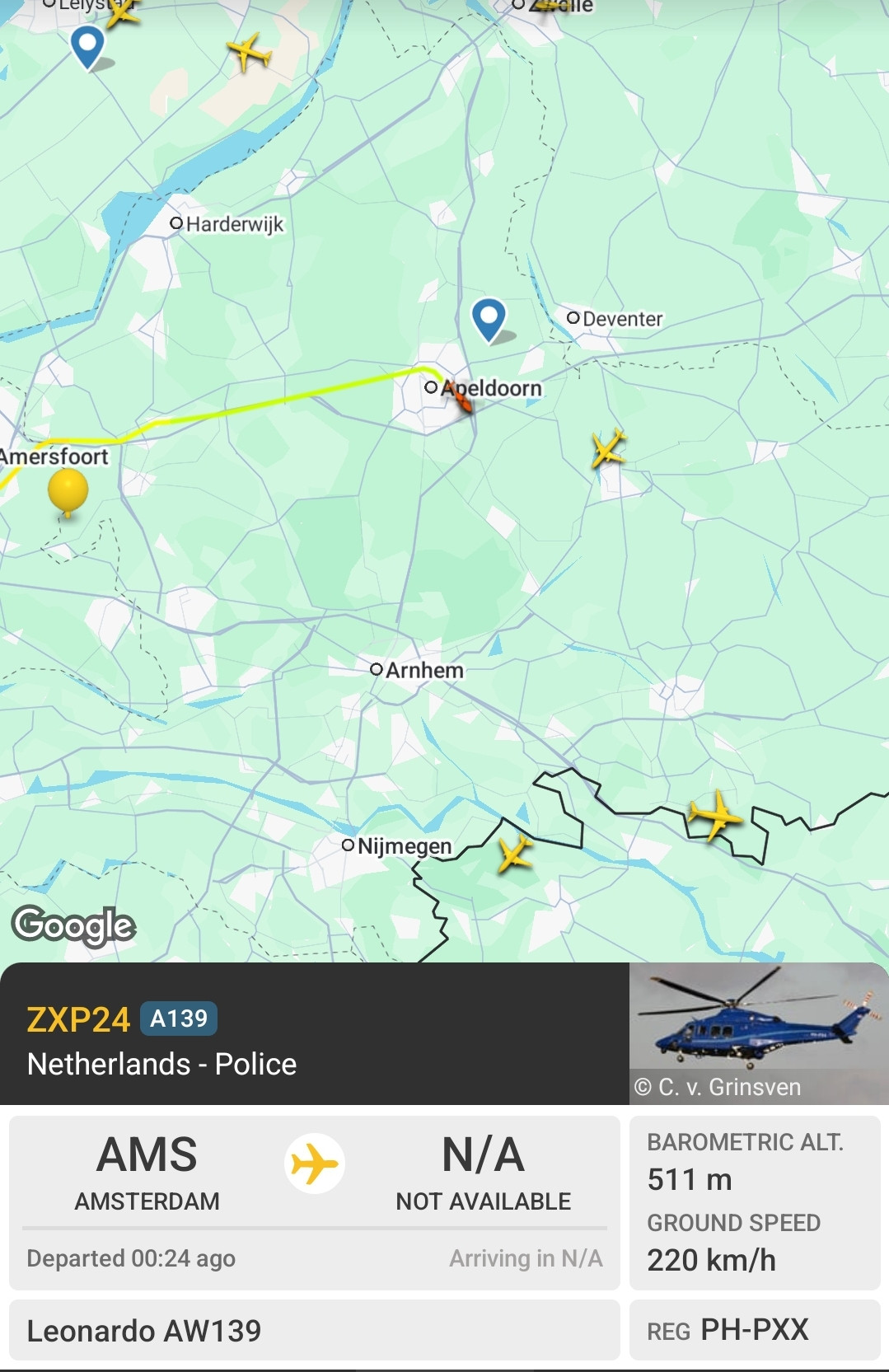Tap the A139 aircraft type badge
Viewport: 889px width, 1372px height.
(179, 1018)
